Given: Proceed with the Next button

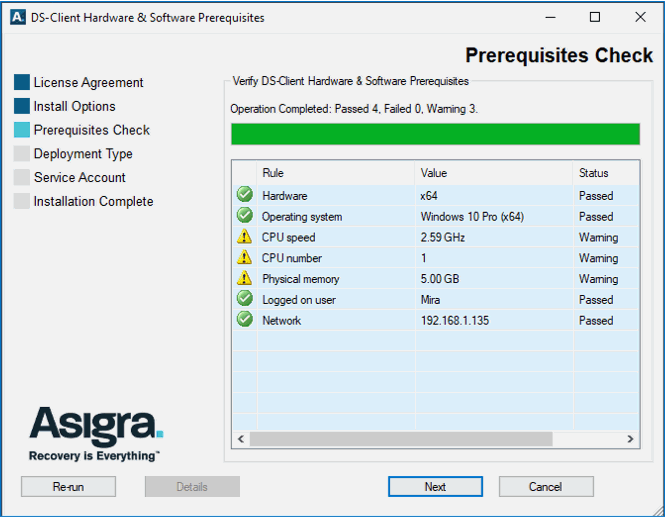Looking at the screenshot, I should click(x=435, y=486).
